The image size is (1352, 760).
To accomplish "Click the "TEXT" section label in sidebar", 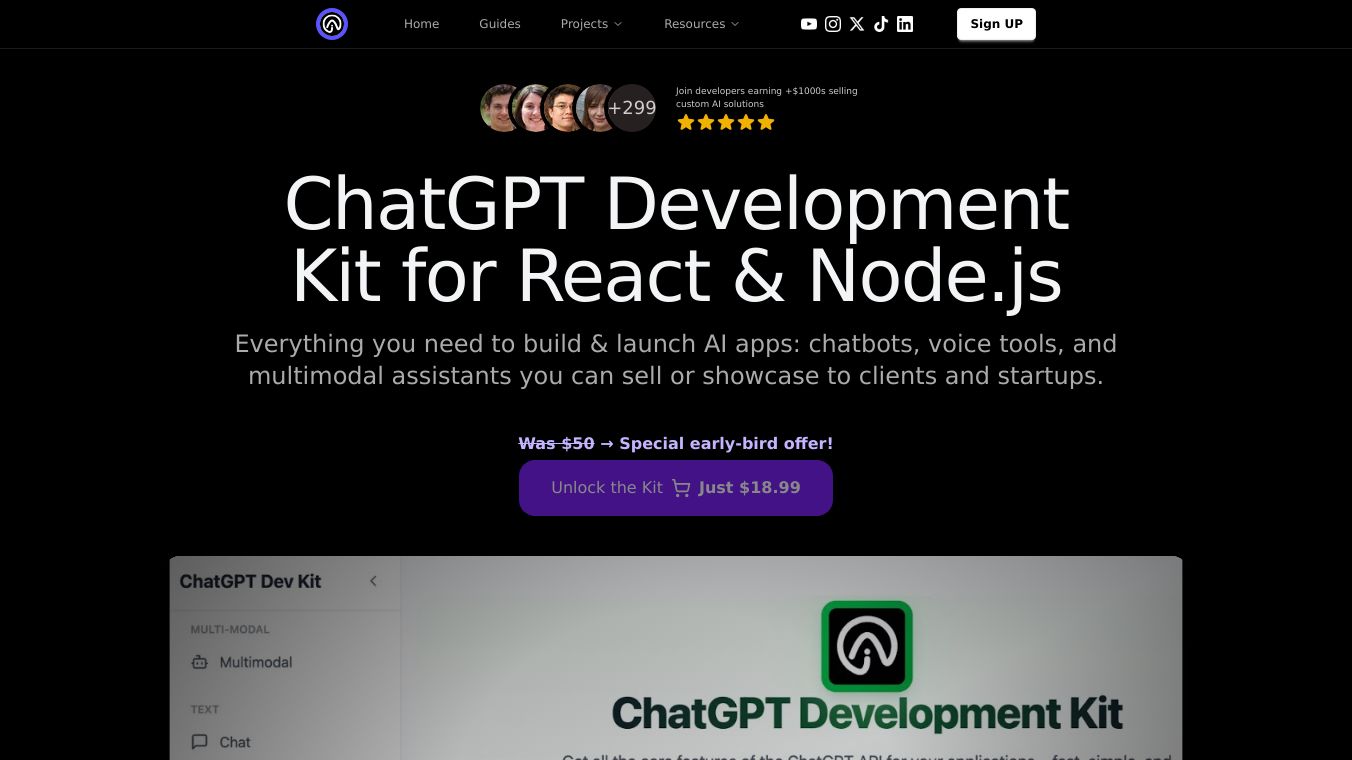I will coord(205,709).
